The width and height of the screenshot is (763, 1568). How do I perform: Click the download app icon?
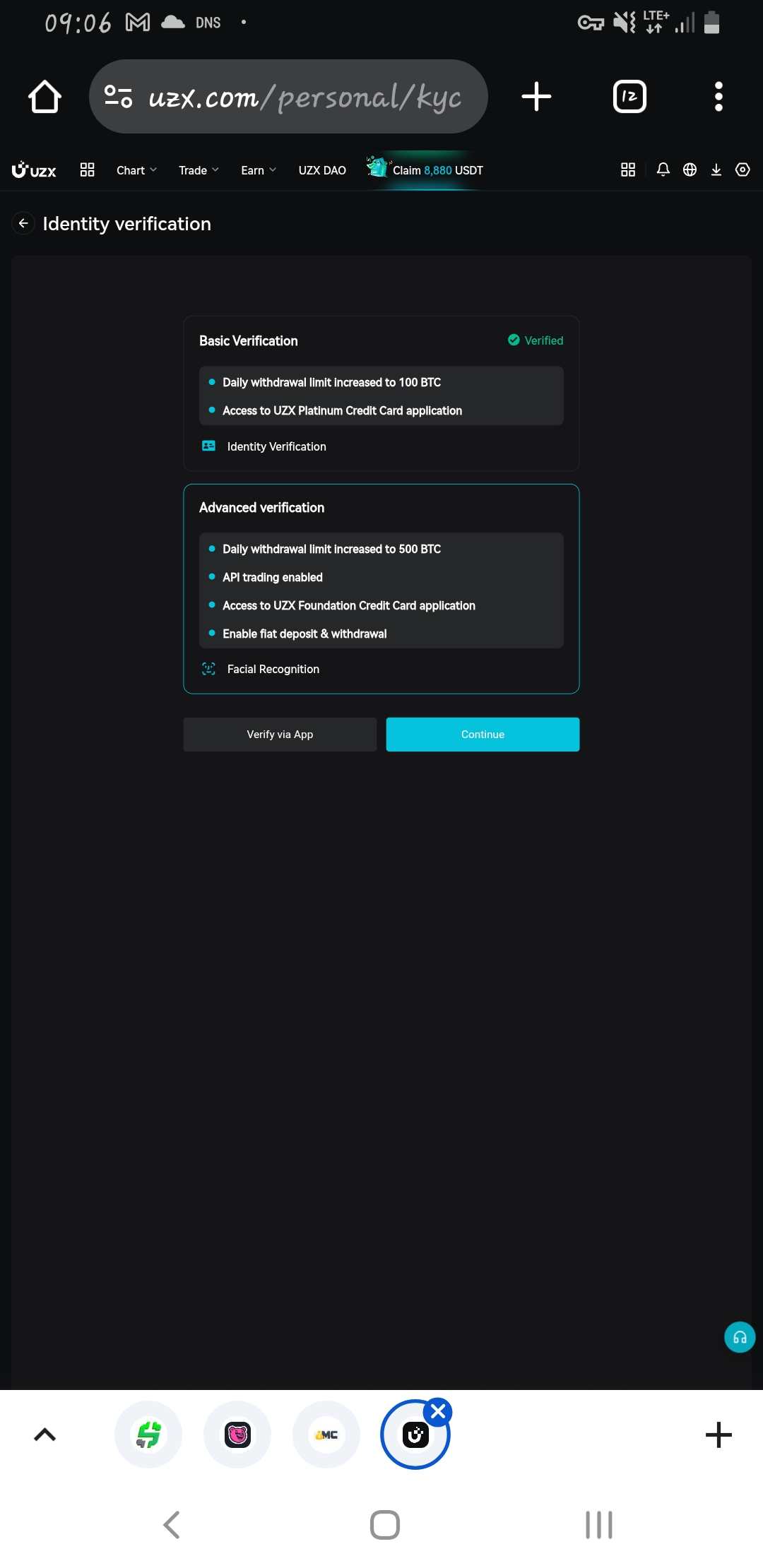coord(716,170)
